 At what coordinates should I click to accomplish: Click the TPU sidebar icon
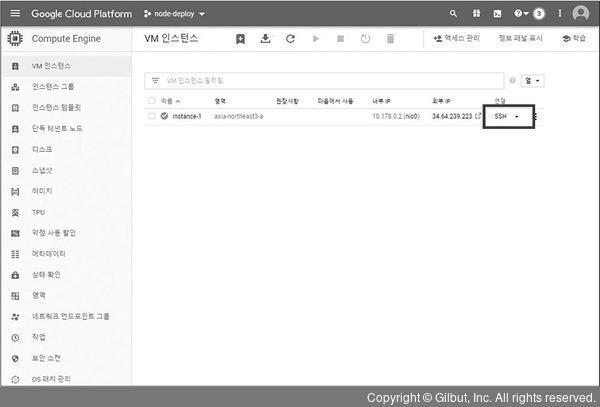point(15,212)
